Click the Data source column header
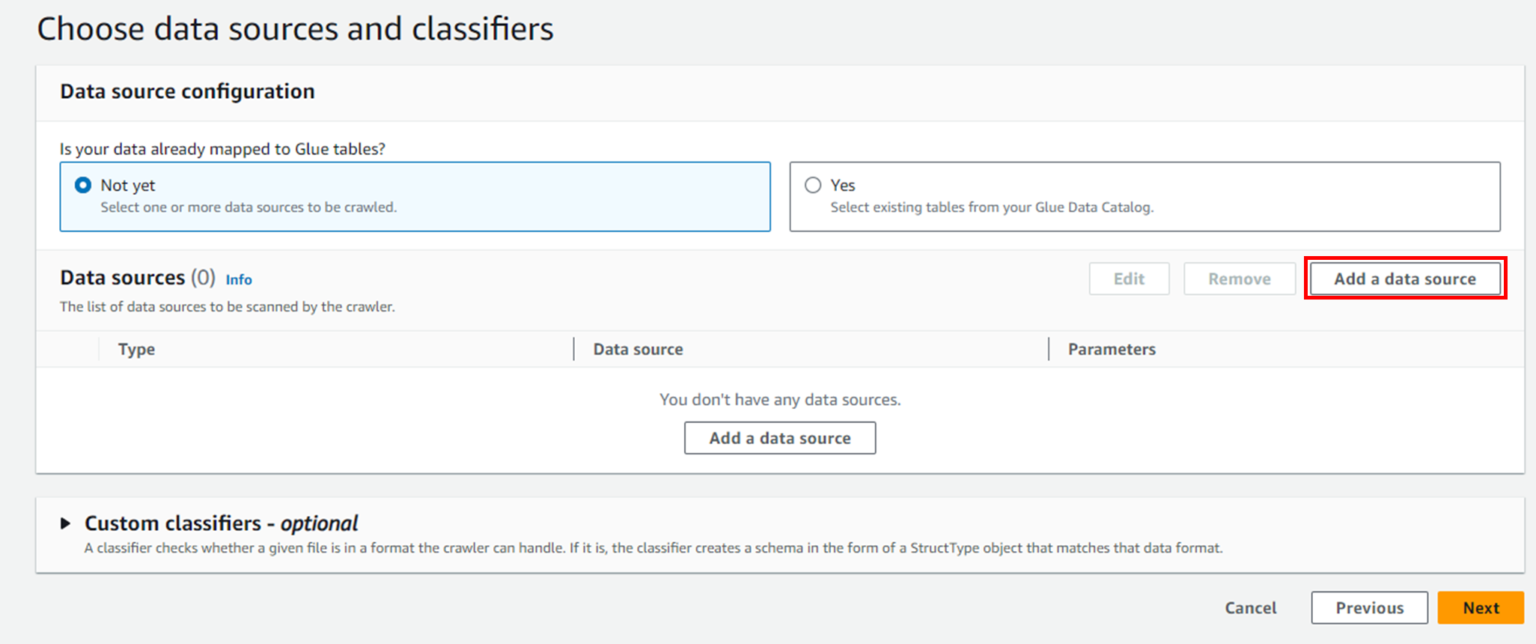Viewport: 1536px width, 644px height. (638, 350)
